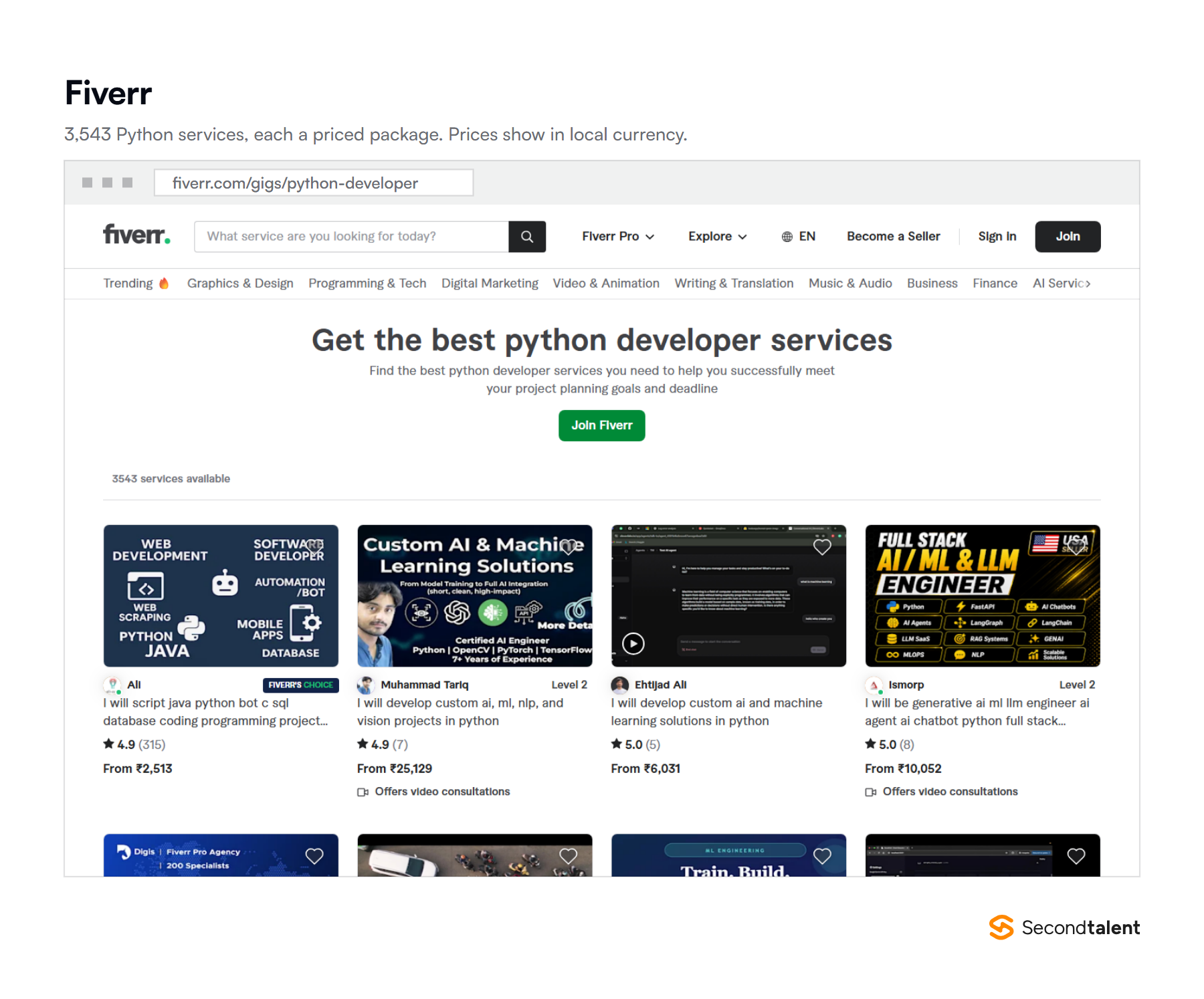This screenshot has height=999, width=1204.
Task: Open the Video & Animation category
Action: pos(606,284)
